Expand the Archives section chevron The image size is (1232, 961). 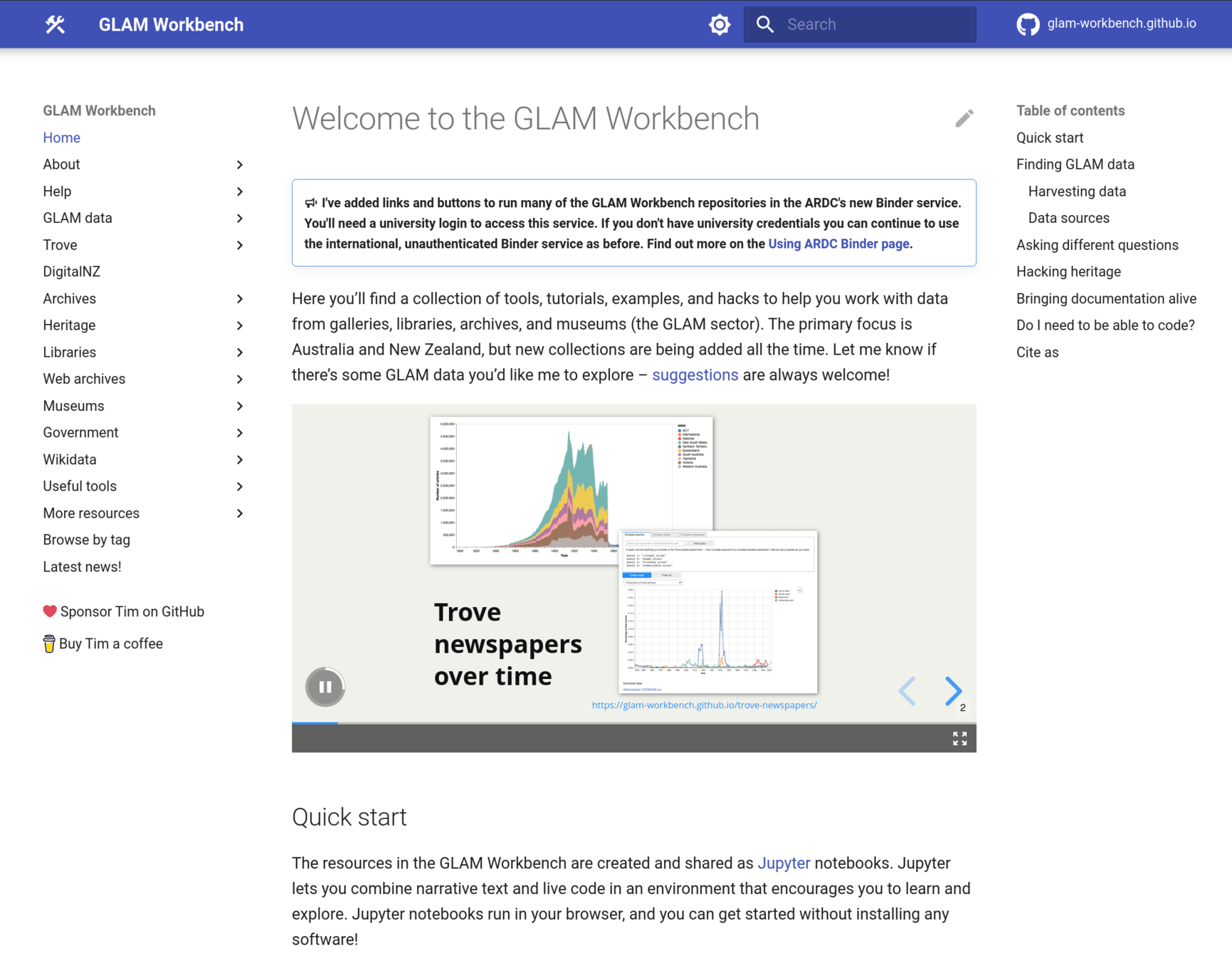coord(240,299)
